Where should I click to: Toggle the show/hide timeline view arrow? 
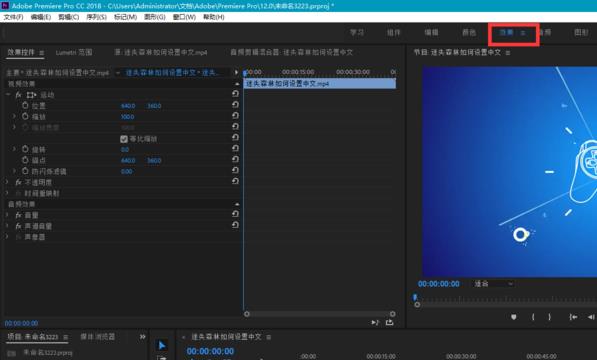click(x=236, y=72)
